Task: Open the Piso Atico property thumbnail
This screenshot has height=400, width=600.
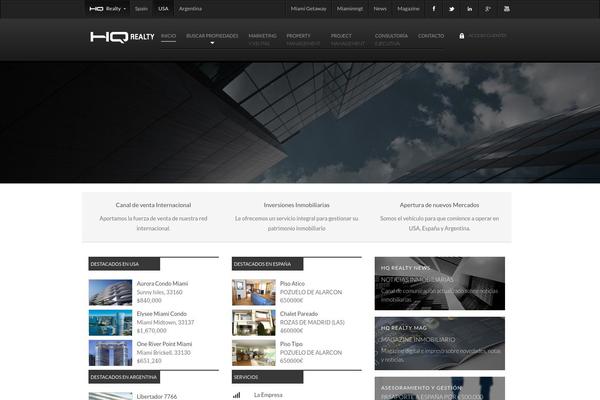Action: (x=253, y=292)
